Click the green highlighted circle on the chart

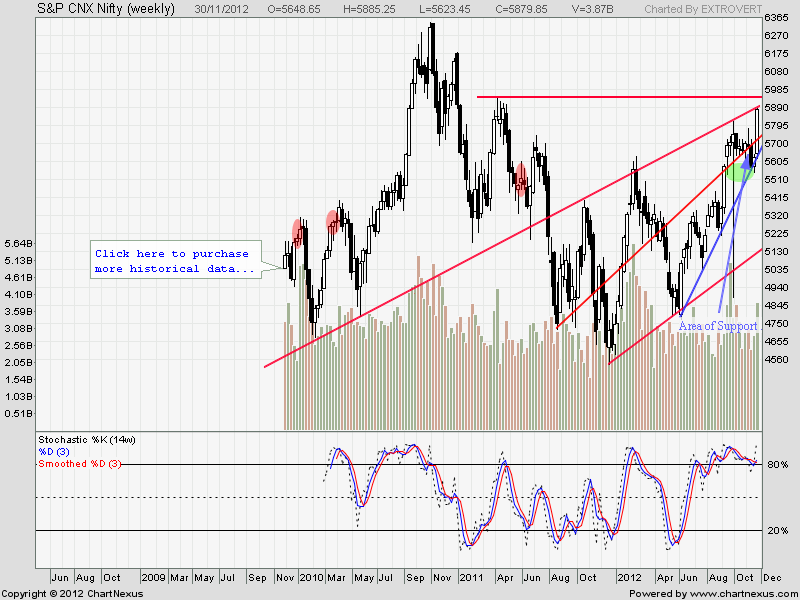pos(739,171)
